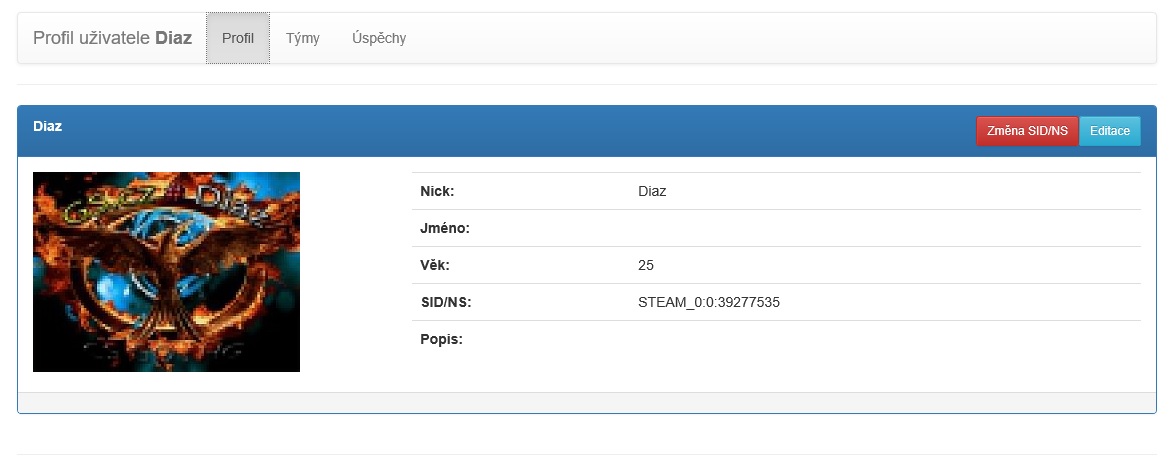
Task: Switch to the Týmy tab
Action: point(303,38)
